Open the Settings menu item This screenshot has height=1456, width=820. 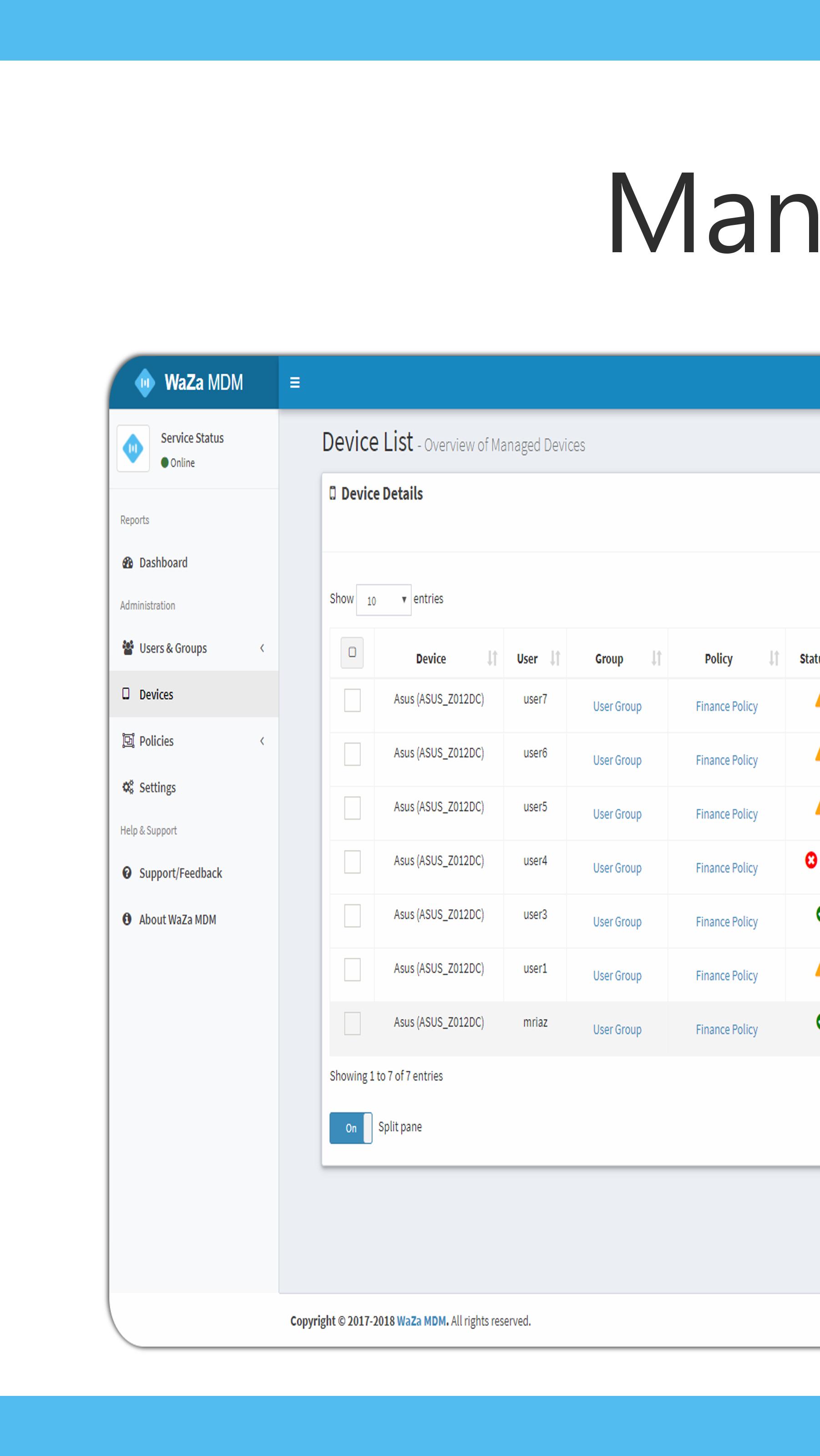point(194,787)
